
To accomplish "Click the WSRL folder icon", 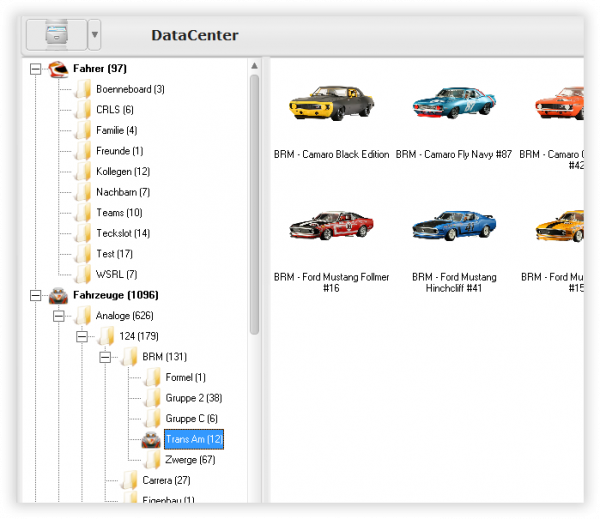I will (83, 275).
